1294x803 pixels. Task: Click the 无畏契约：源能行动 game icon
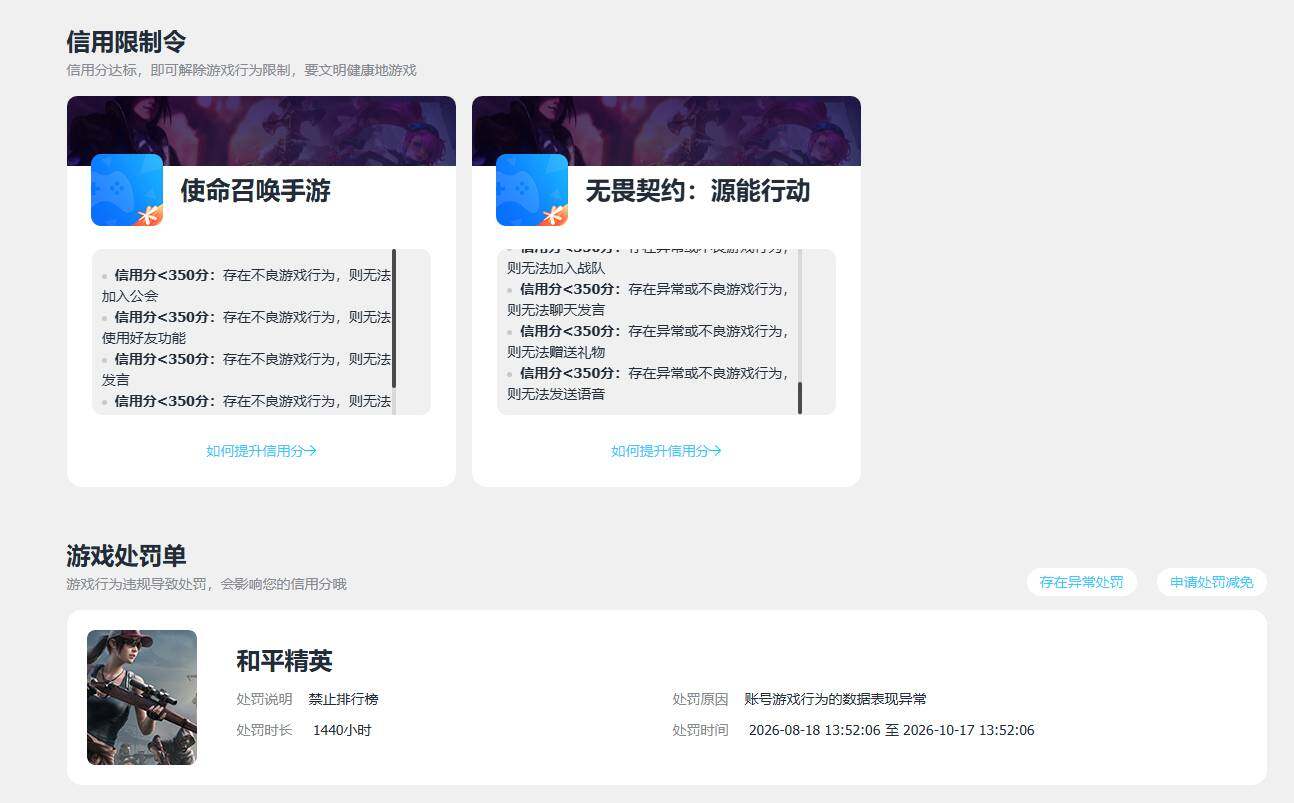point(532,190)
